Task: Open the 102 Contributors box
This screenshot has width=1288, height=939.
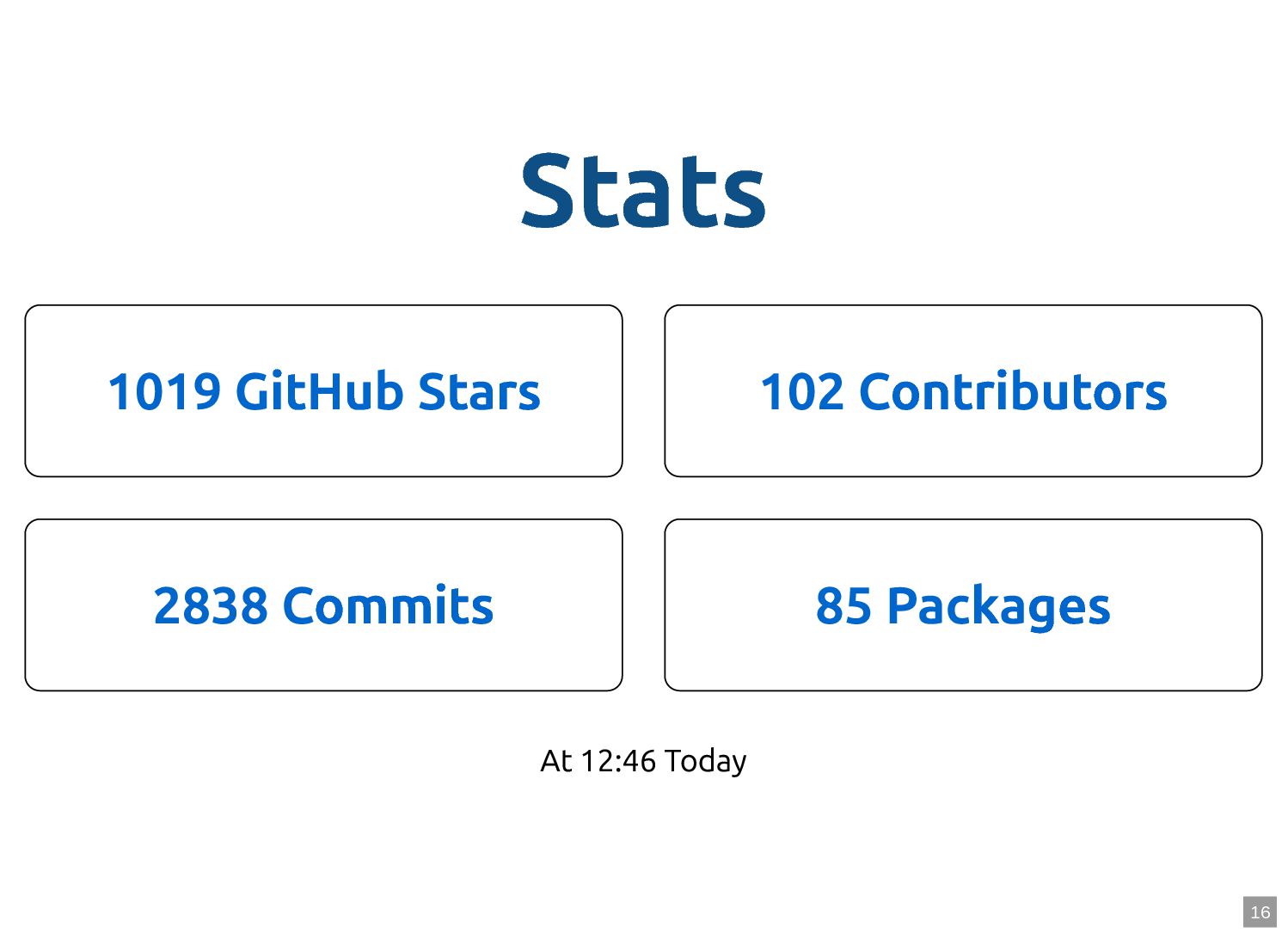Action: [963, 390]
